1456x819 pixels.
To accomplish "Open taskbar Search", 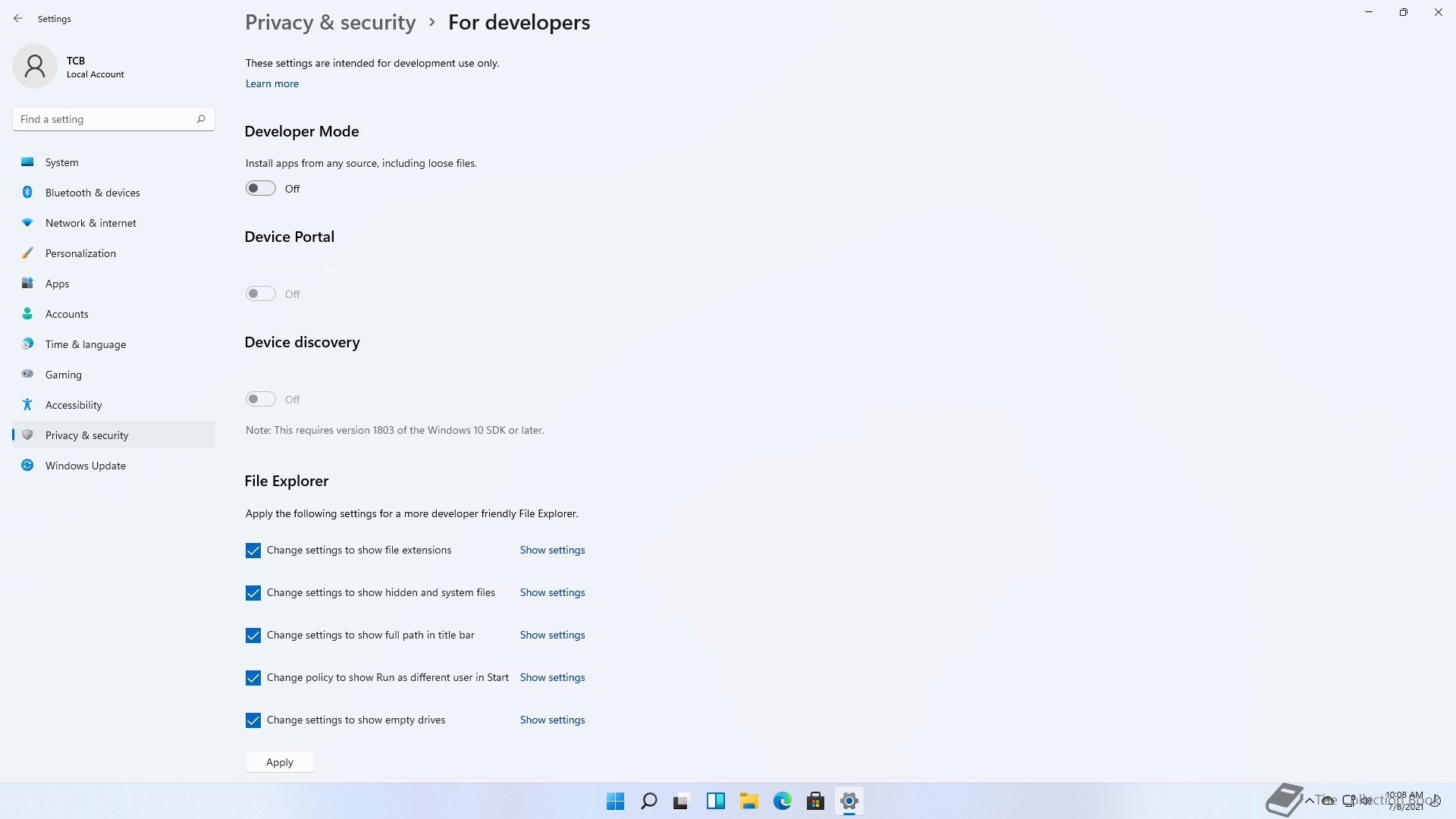I will pyautogui.click(x=649, y=801).
